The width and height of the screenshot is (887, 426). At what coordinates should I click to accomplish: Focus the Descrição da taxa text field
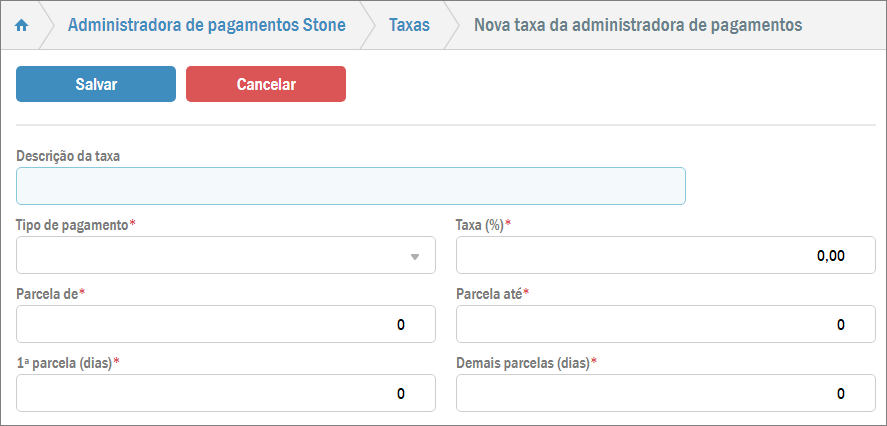[x=350, y=186]
